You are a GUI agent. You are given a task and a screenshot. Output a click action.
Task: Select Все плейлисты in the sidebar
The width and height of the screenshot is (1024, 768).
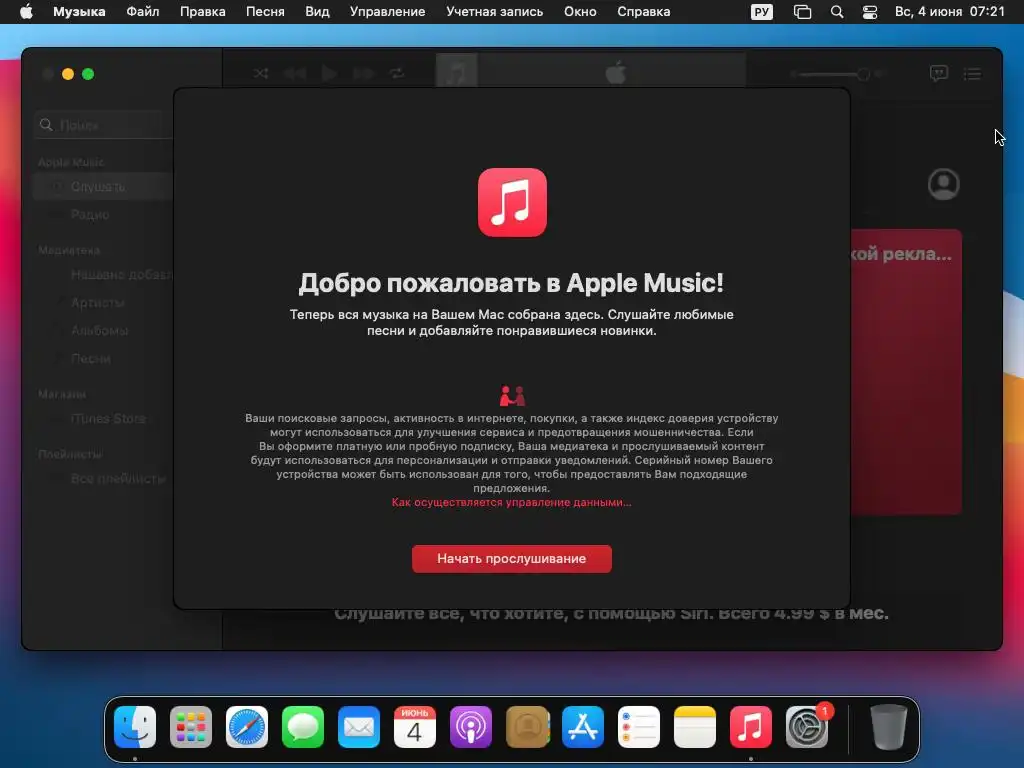103,479
